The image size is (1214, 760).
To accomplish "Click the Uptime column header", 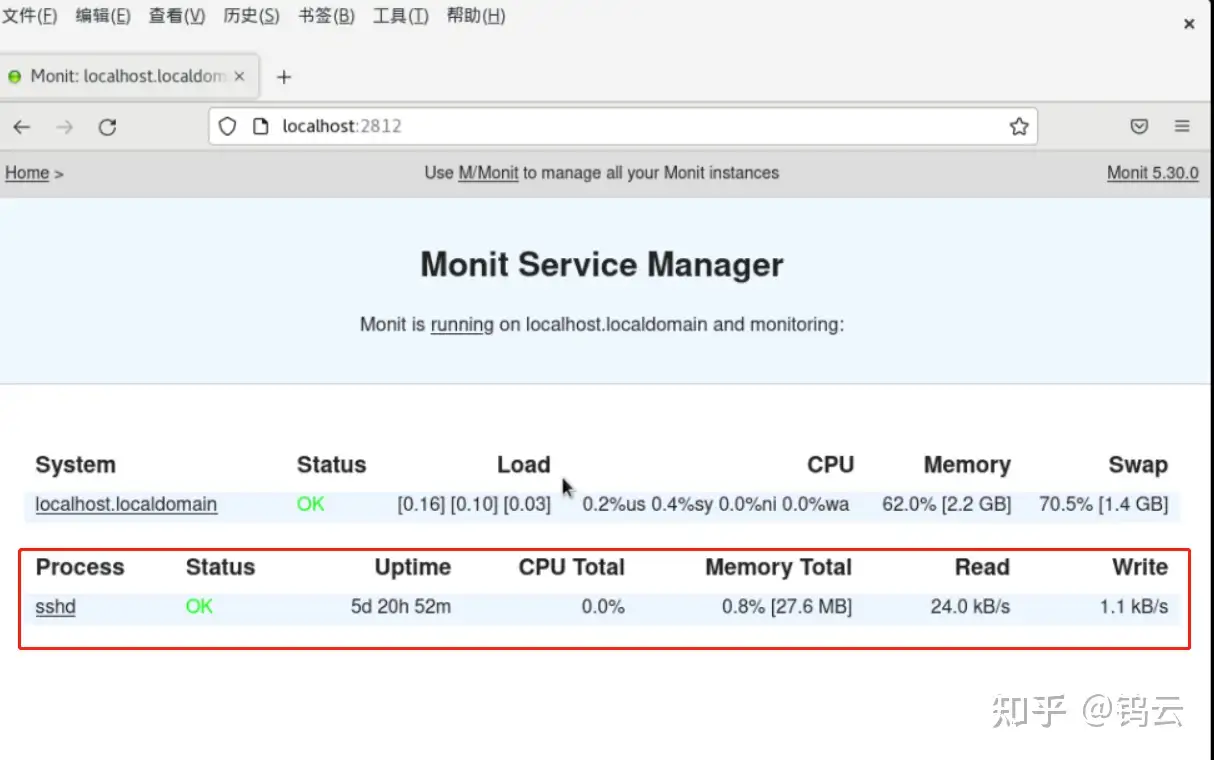I will click(x=413, y=568).
